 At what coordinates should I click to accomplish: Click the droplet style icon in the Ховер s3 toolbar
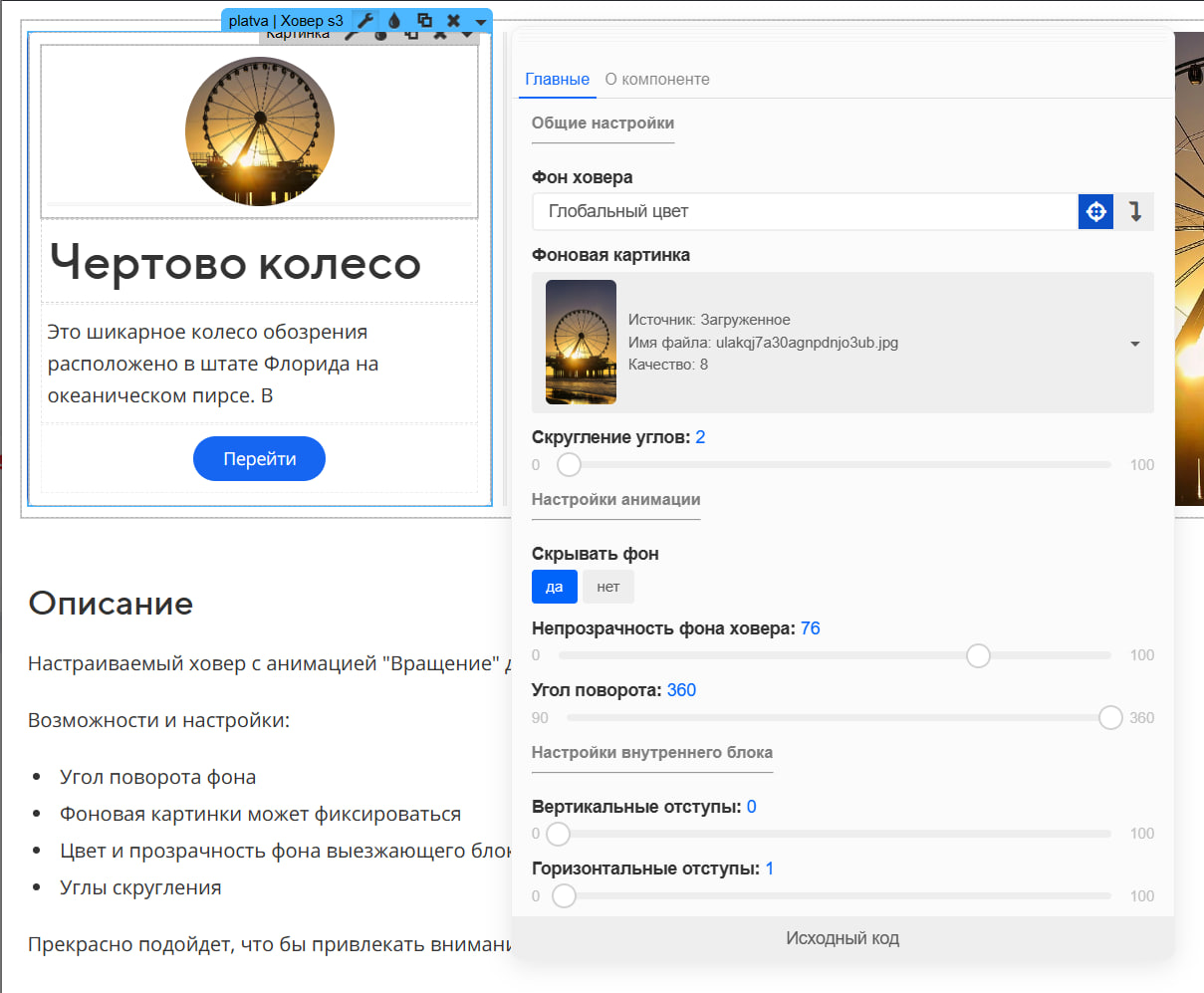(394, 20)
